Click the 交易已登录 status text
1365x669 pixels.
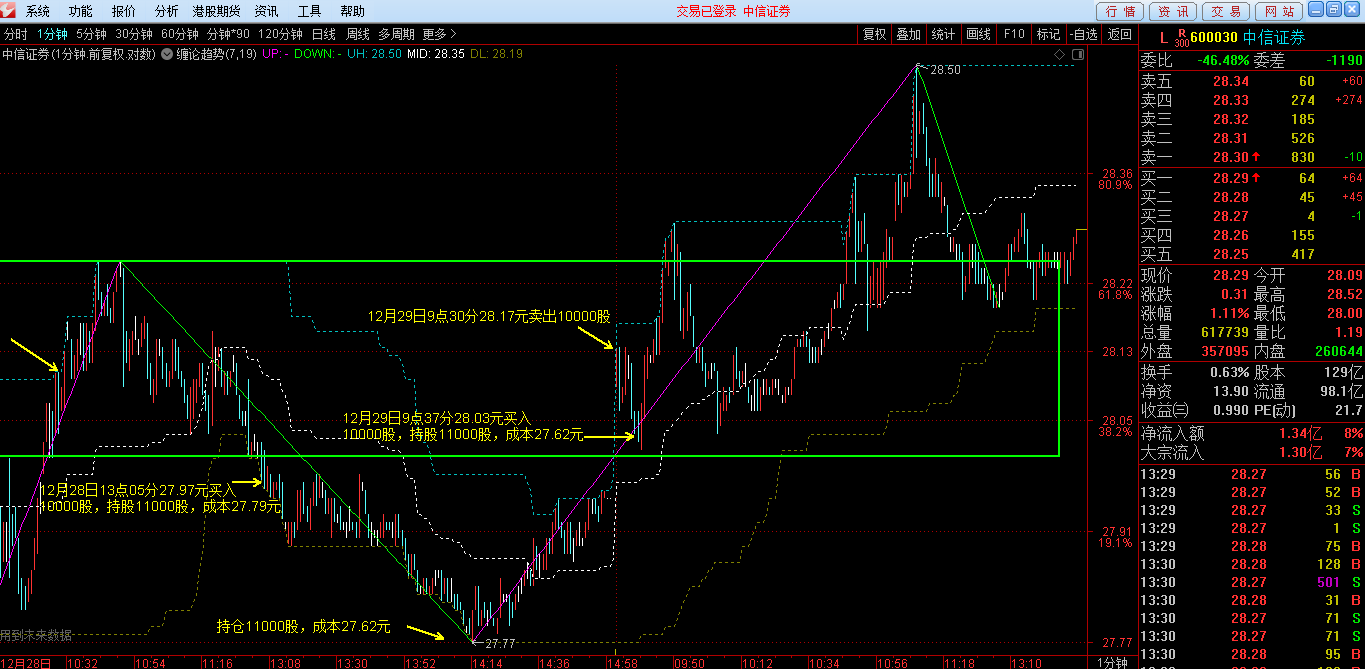click(x=706, y=11)
